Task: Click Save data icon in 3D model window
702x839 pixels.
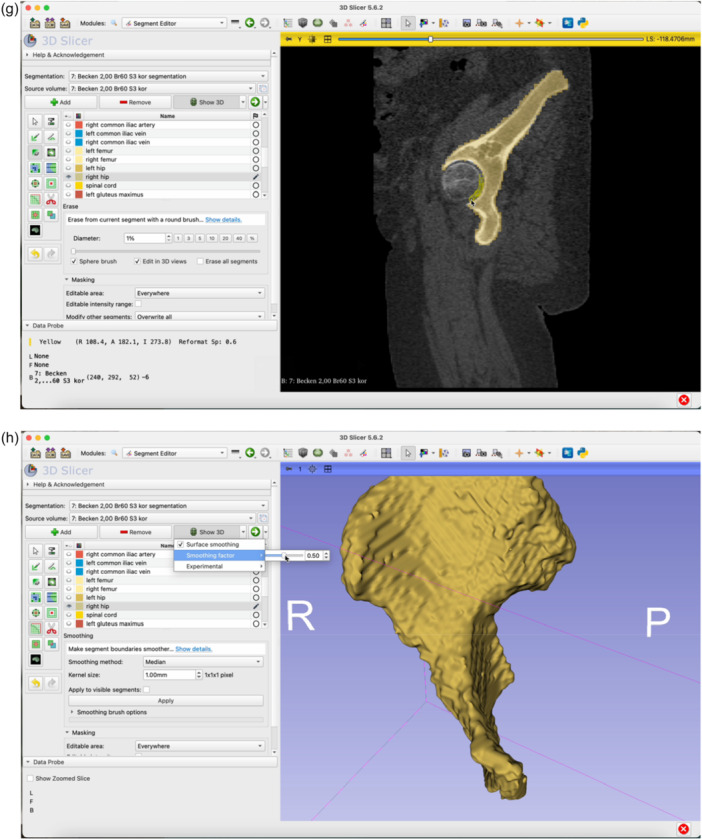Action: [65, 453]
